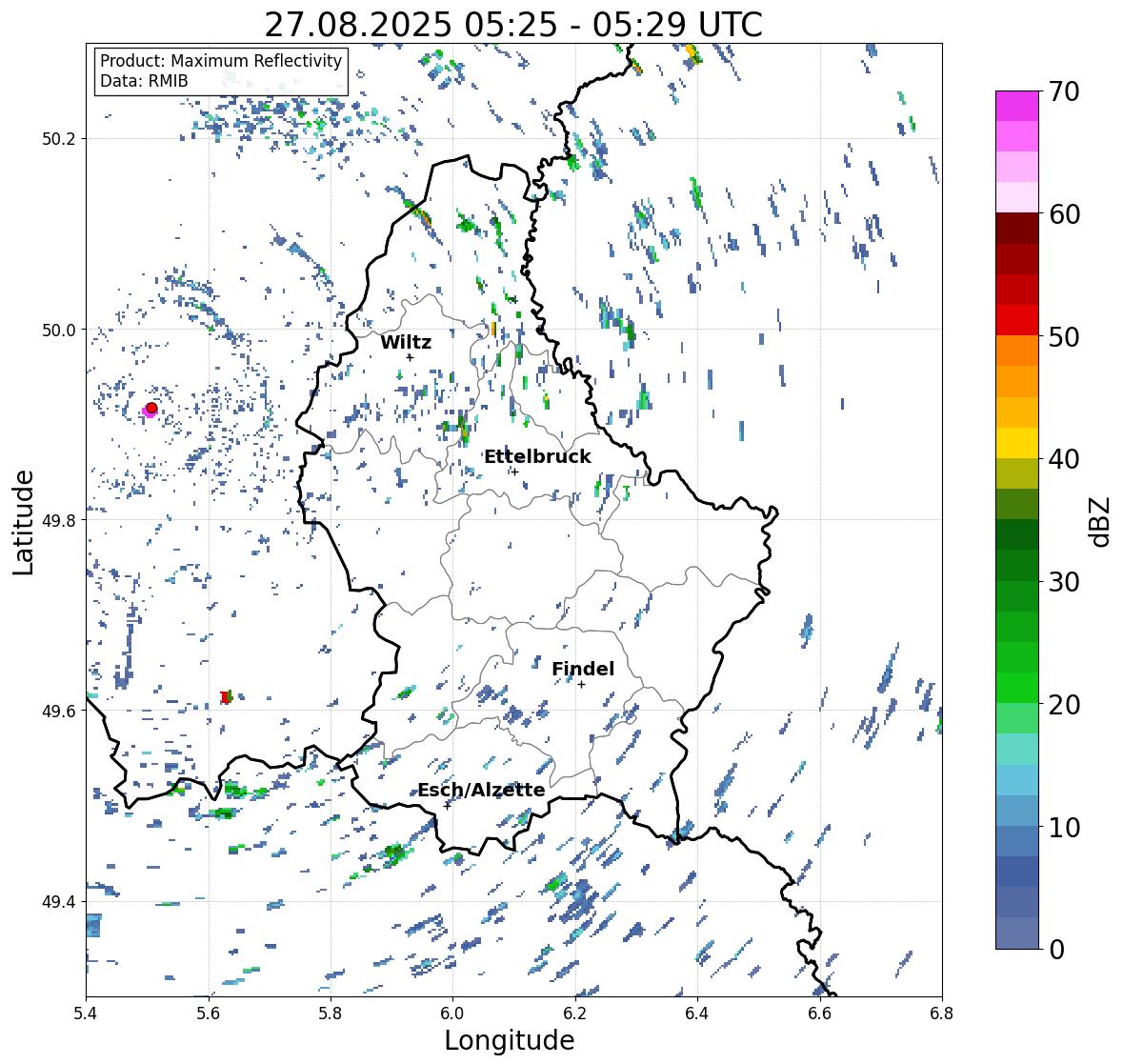
Task: Click the 5.6 longitude tick label
Action: pos(209,1013)
